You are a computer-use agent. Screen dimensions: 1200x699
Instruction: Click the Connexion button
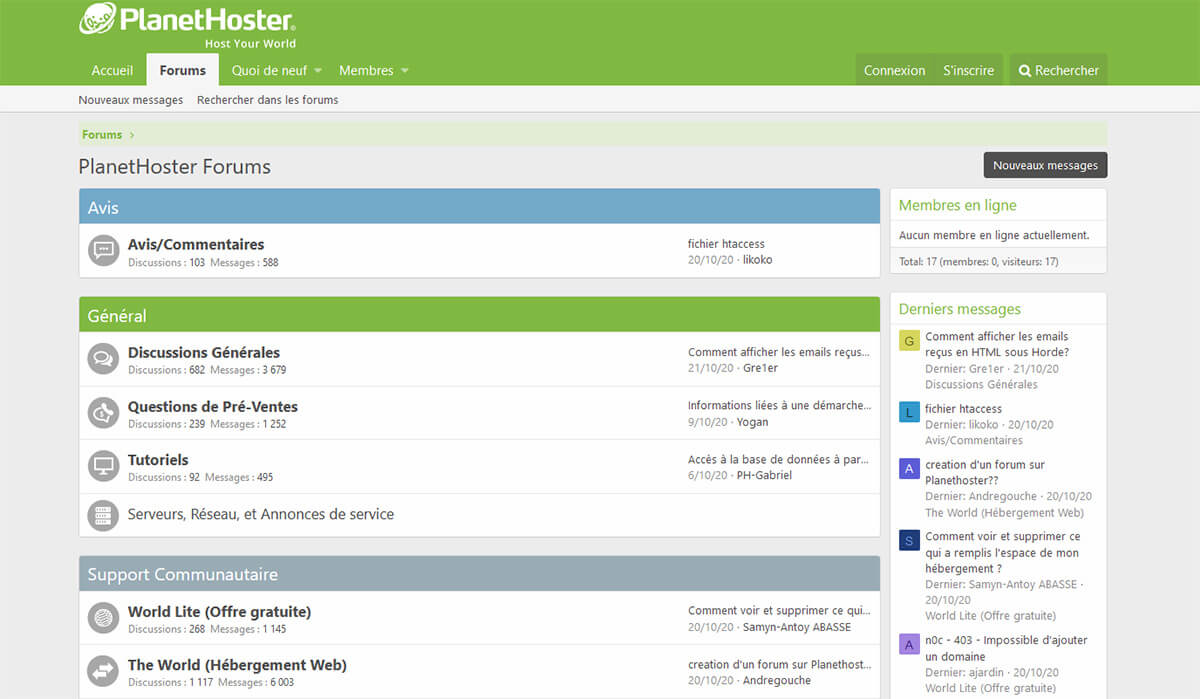pos(895,70)
